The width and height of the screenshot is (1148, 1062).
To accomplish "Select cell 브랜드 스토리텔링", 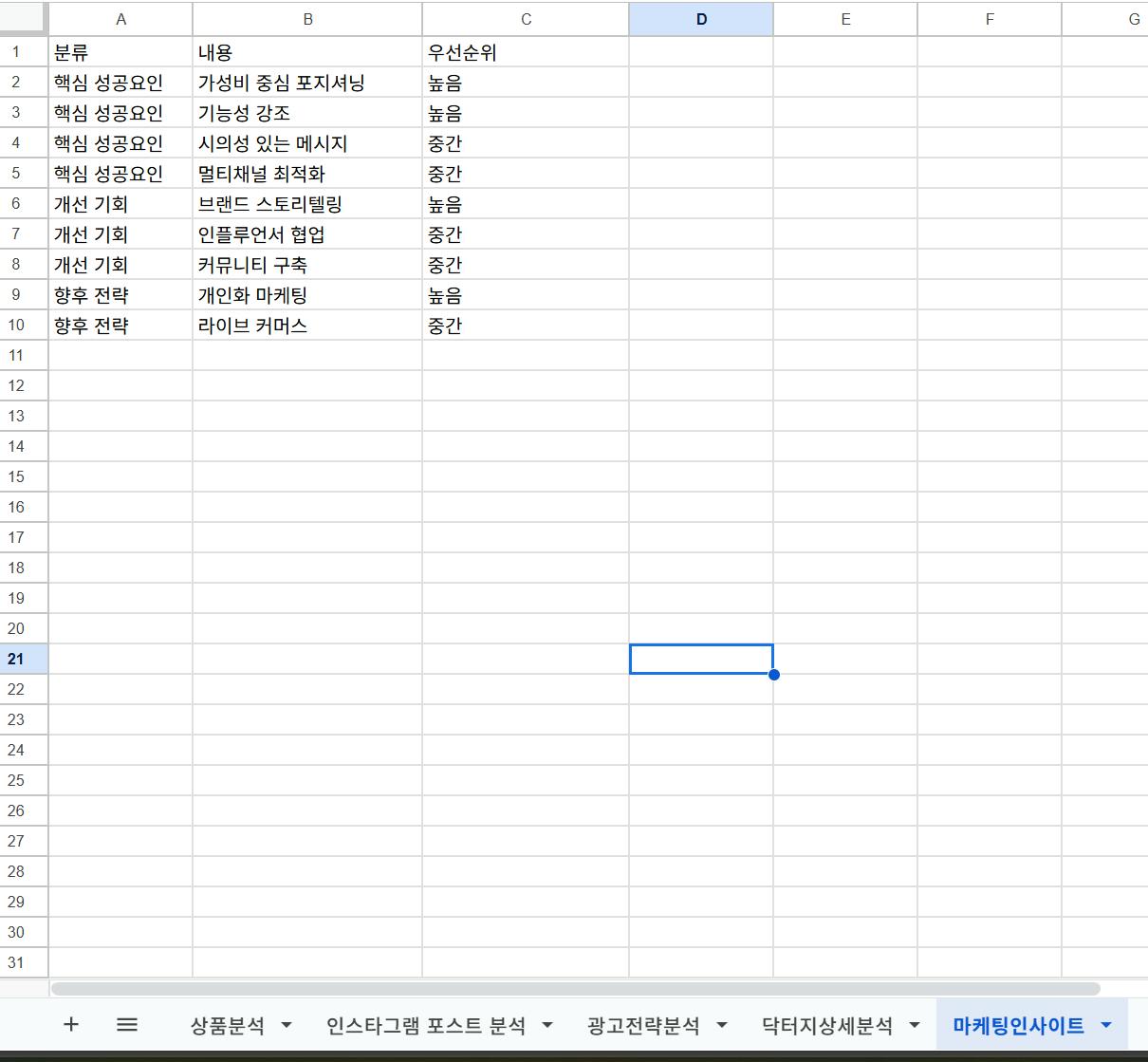I will click(307, 204).
